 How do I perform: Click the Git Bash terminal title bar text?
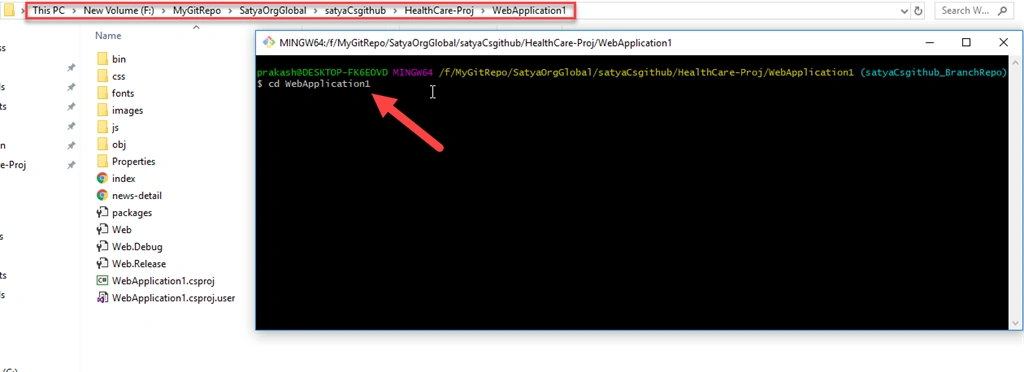(475, 42)
